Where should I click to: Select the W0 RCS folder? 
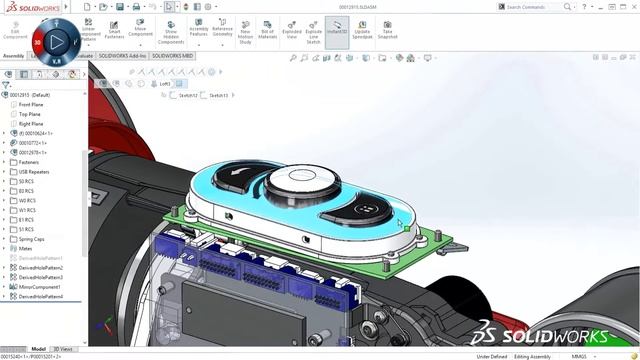click(x=27, y=200)
